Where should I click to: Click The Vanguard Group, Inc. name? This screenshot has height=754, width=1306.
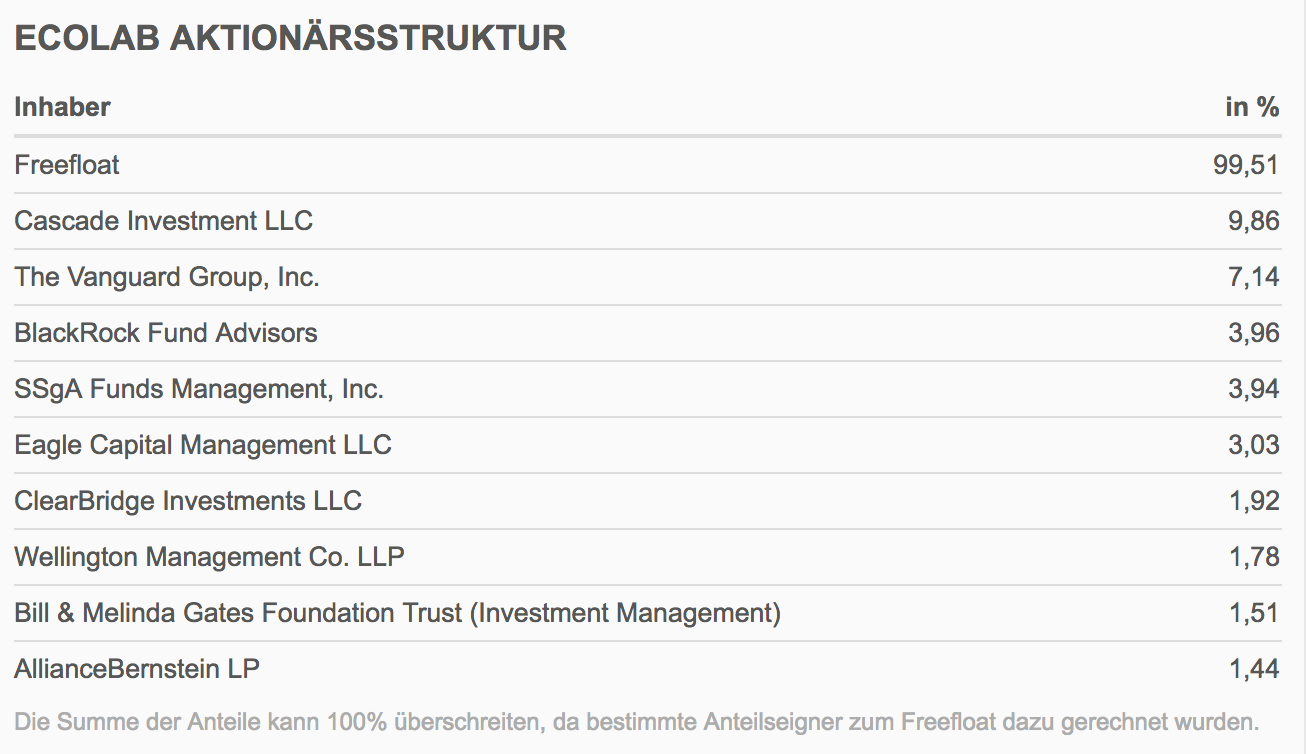167,277
